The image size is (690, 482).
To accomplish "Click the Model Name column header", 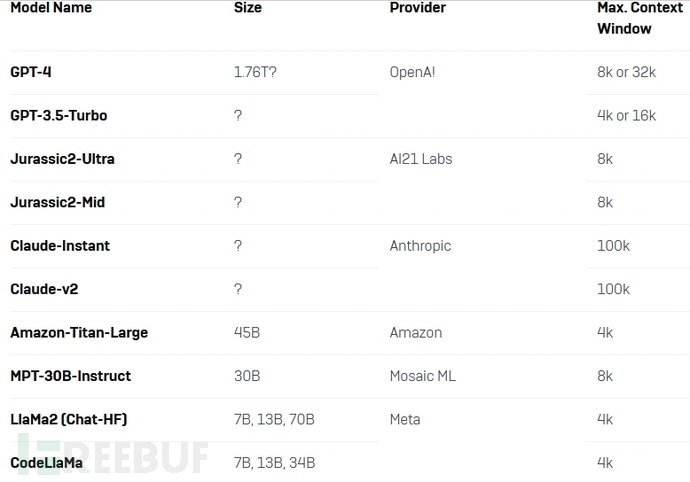I will coord(51,8).
